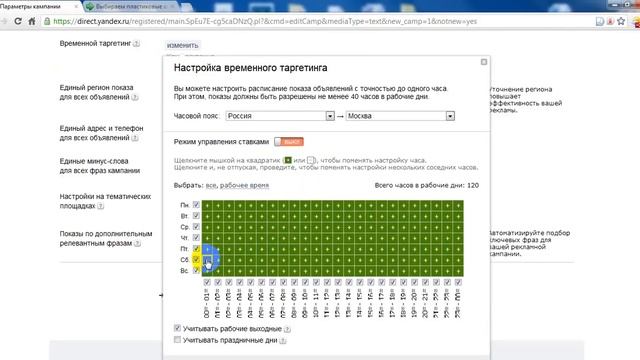The image size is (640, 360).
Task: Open help icon next to Временной таргетинг
Action: pyautogui.click(x=136, y=44)
